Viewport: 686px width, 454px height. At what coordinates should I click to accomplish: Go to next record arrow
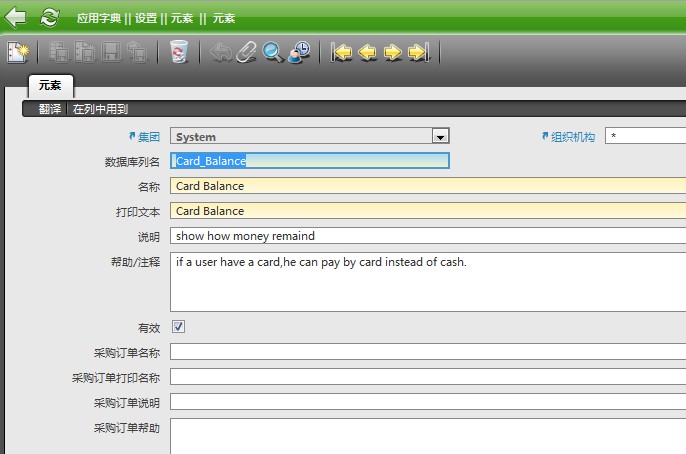click(392, 52)
